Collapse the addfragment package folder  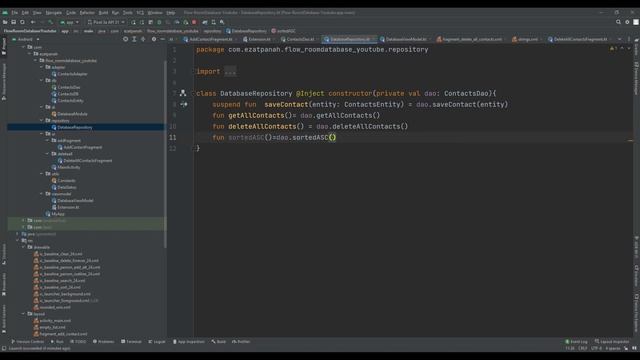click(x=48, y=140)
